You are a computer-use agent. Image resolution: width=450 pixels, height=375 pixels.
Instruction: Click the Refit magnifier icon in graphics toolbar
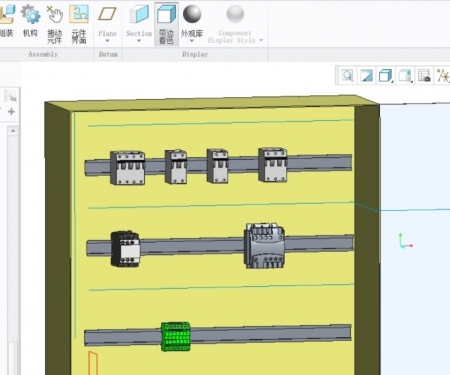[x=347, y=76]
